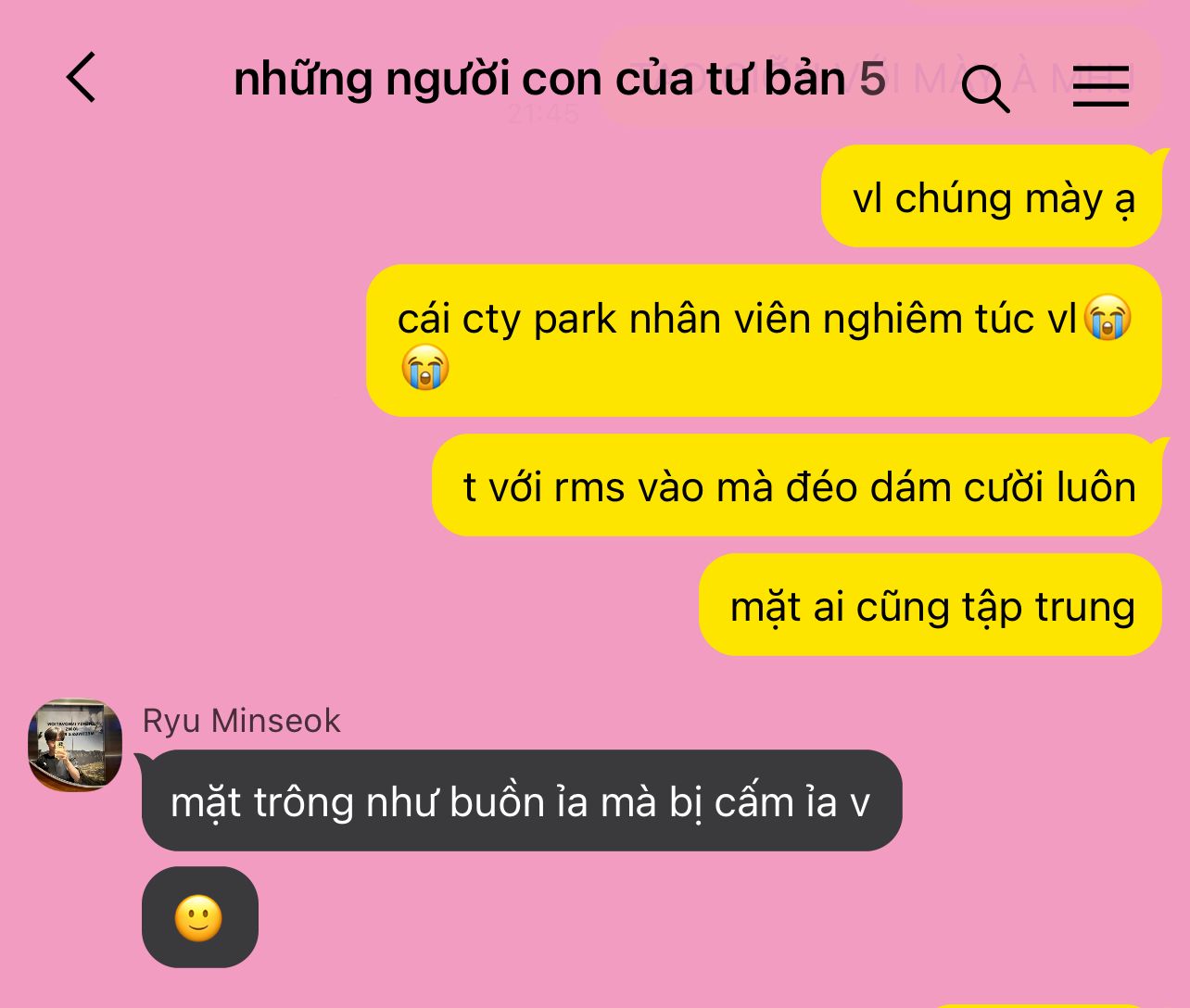
Task: Tap the 'mặt ai cũng tập trung' bubble
Action: click(x=930, y=605)
